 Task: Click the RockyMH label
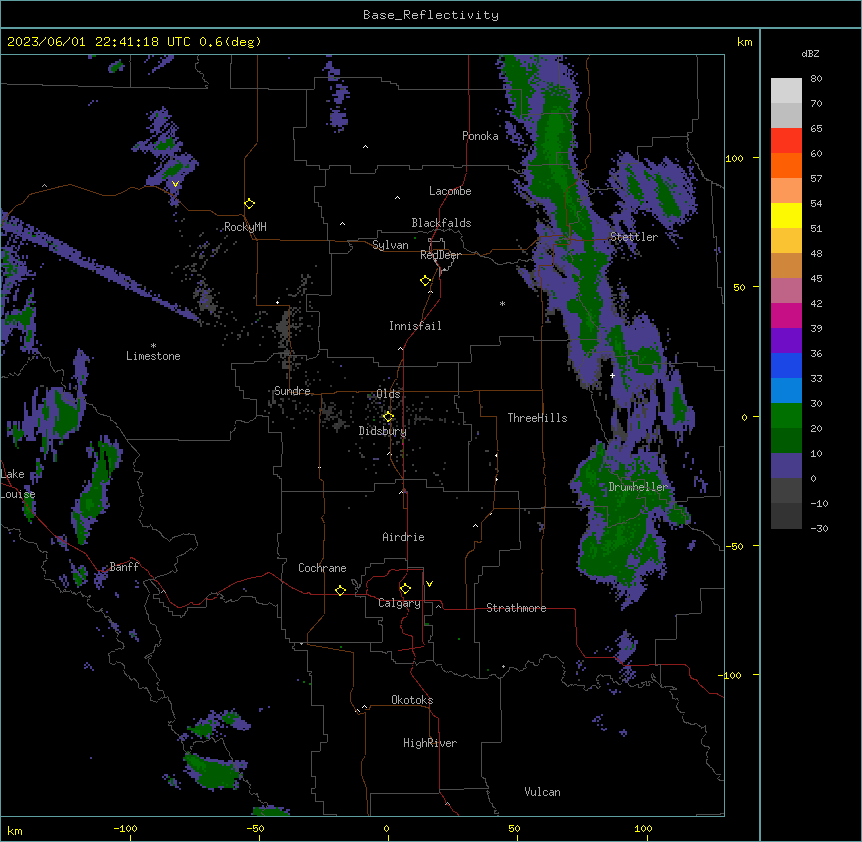coord(245,227)
